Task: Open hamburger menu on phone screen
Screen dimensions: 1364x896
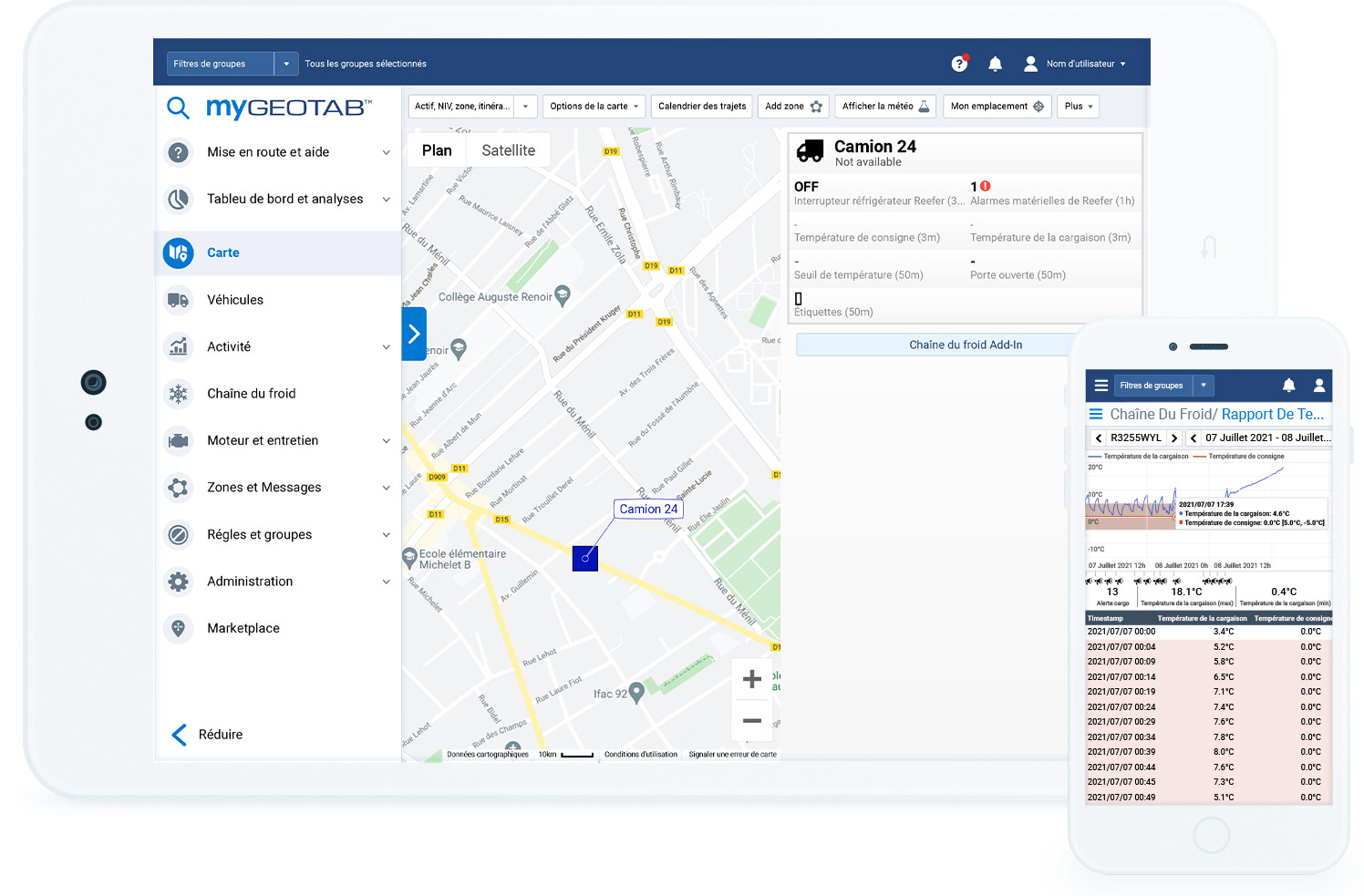Action: pyautogui.click(x=1100, y=386)
